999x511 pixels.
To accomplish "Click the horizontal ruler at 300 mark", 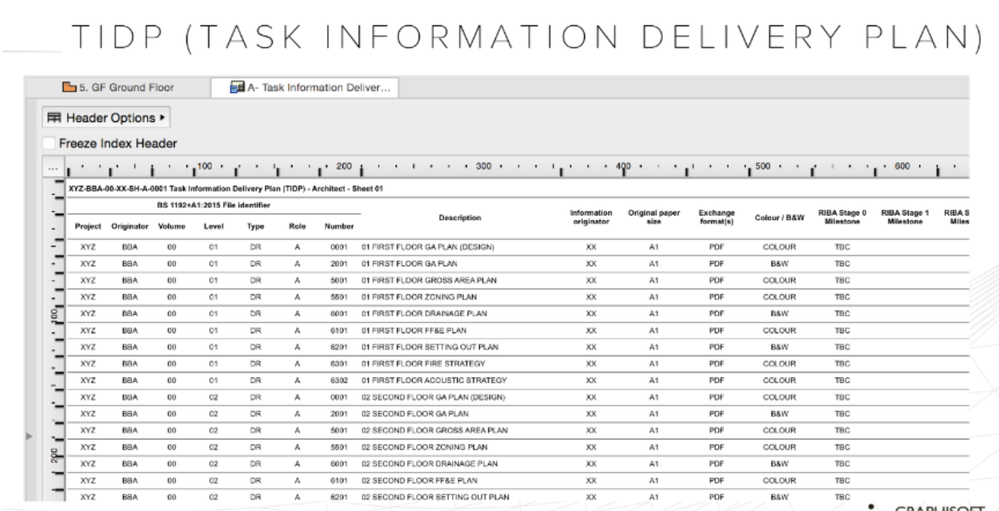I will pyautogui.click(x=484, y=166).
